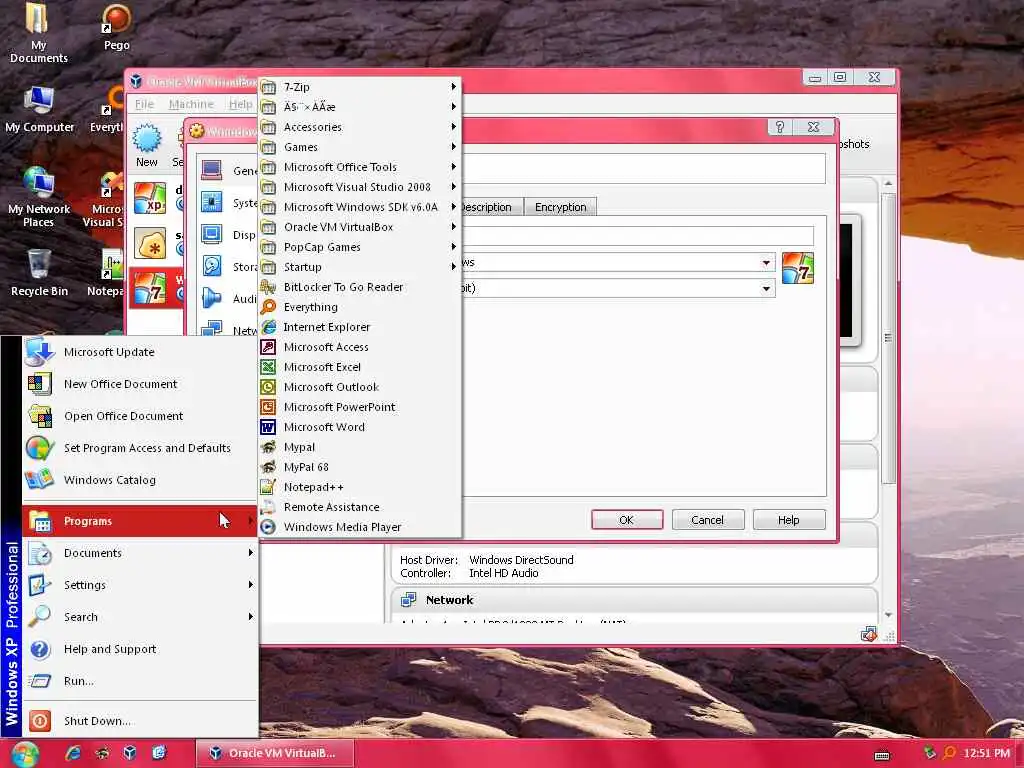
Task: Click New VM button in VirtualBox toolbar
Action: (x=147, y=145)
